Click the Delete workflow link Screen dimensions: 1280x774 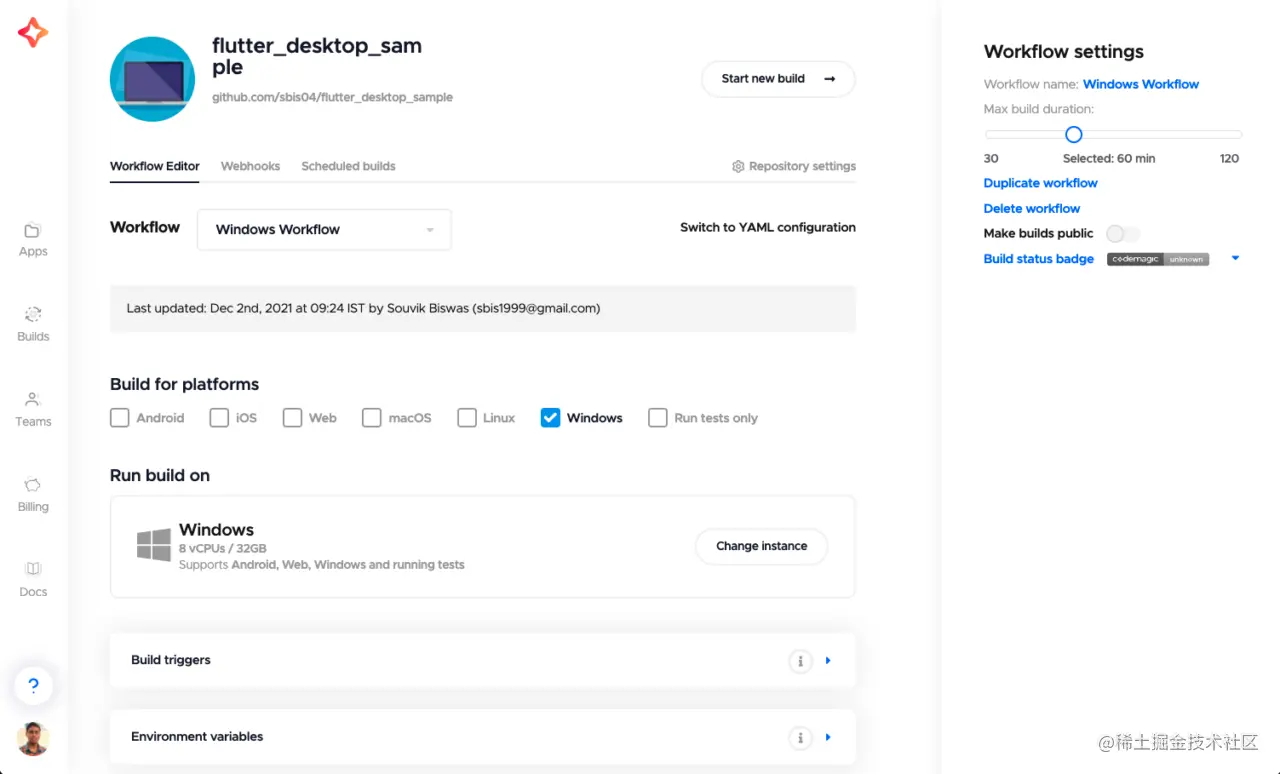coord(1032,209)
